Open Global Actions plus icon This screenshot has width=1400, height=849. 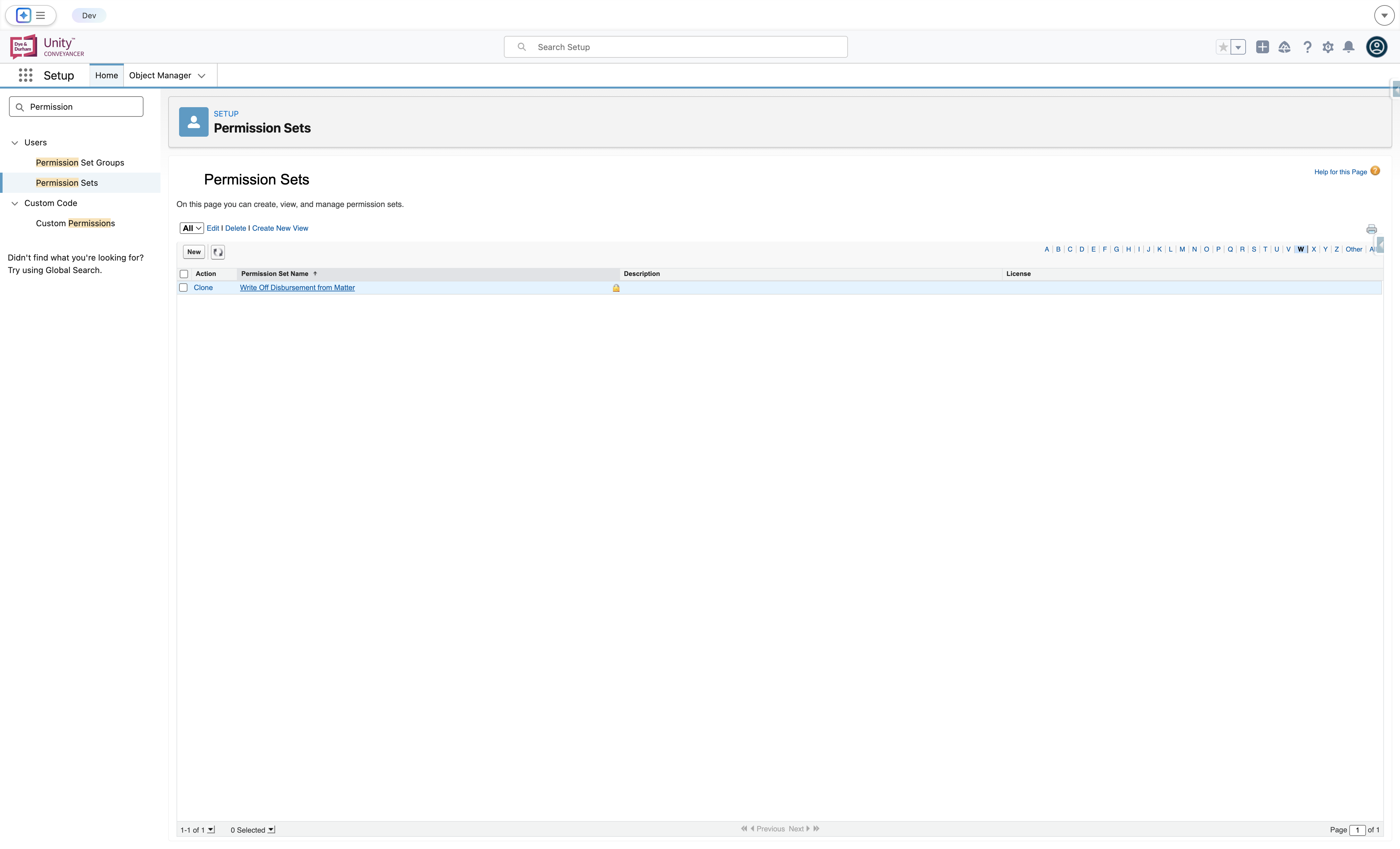(x=1262, y=47)
